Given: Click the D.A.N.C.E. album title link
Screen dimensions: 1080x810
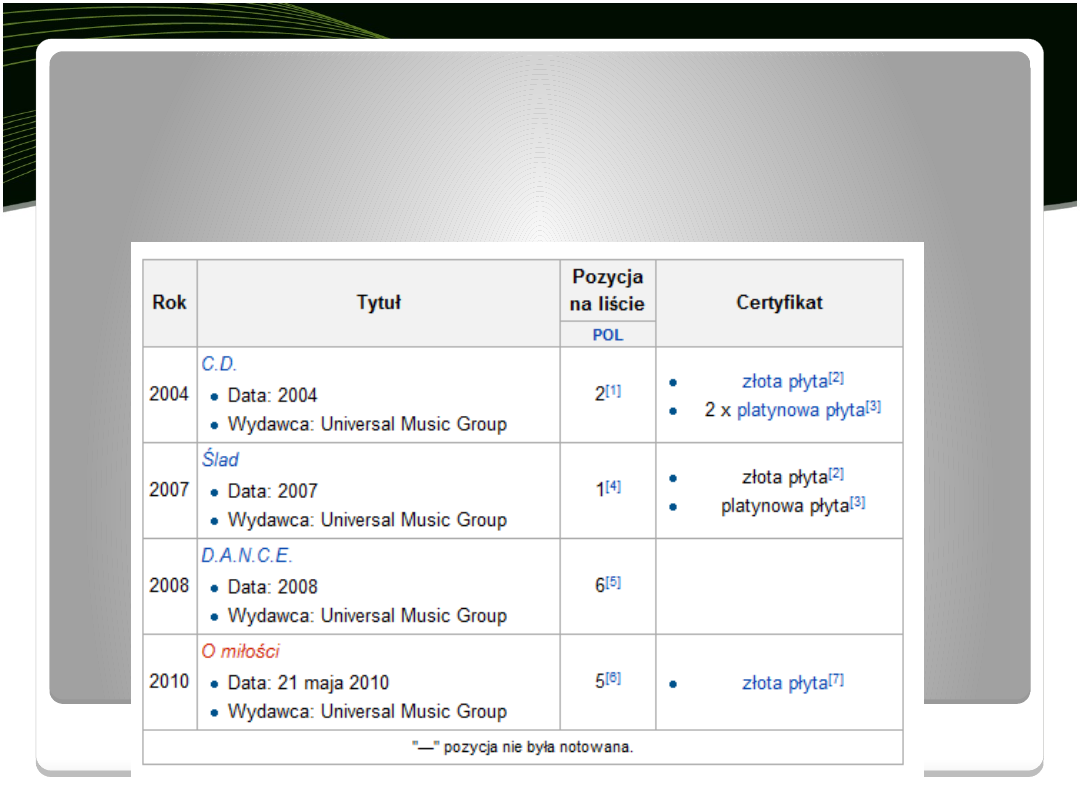Looking at the screenshot, I should (x=247, y=556).
